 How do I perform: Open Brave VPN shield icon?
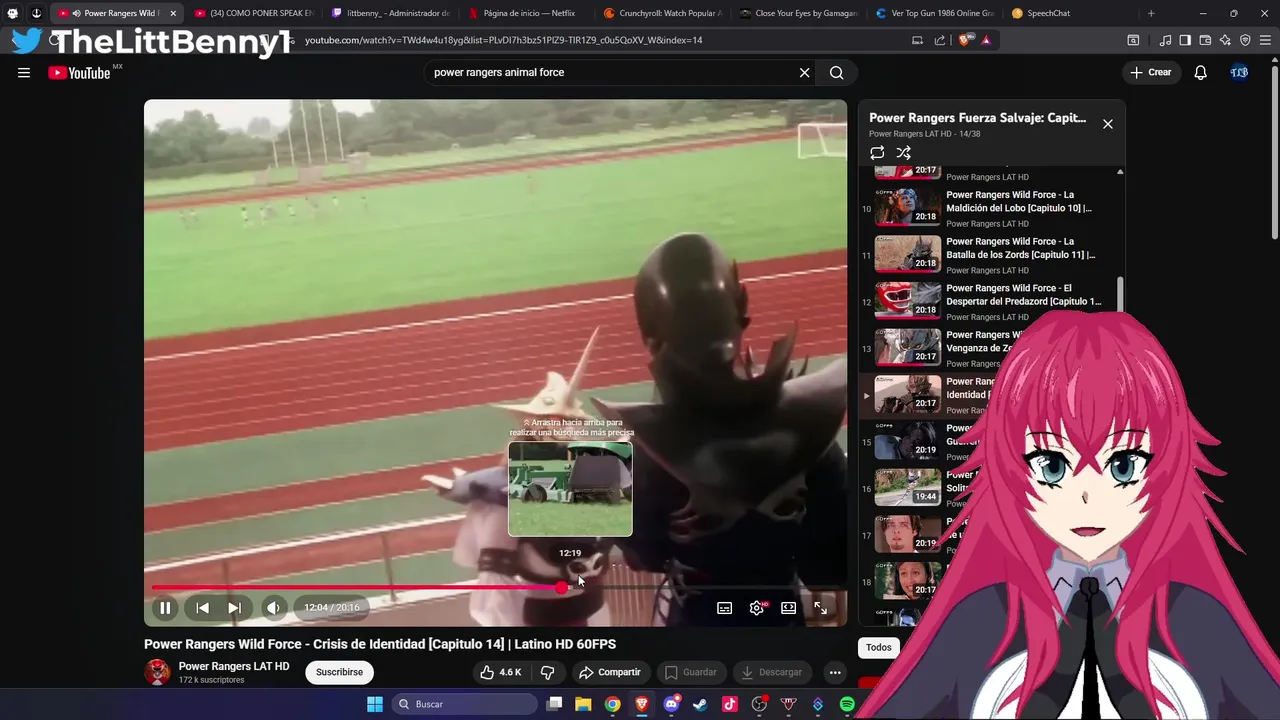(x=1245, y=40)
